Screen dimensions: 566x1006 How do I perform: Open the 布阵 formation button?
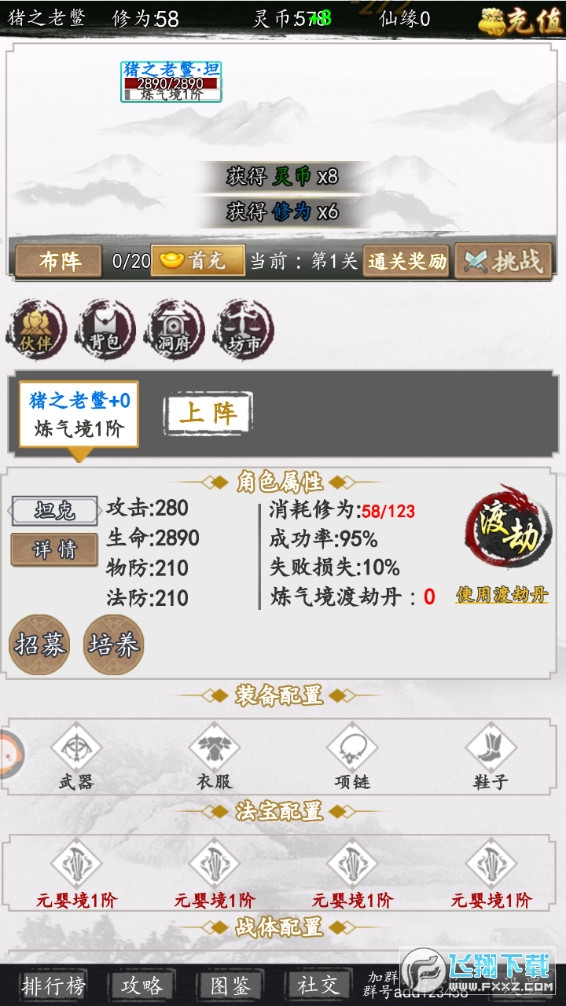coord(58,261)
